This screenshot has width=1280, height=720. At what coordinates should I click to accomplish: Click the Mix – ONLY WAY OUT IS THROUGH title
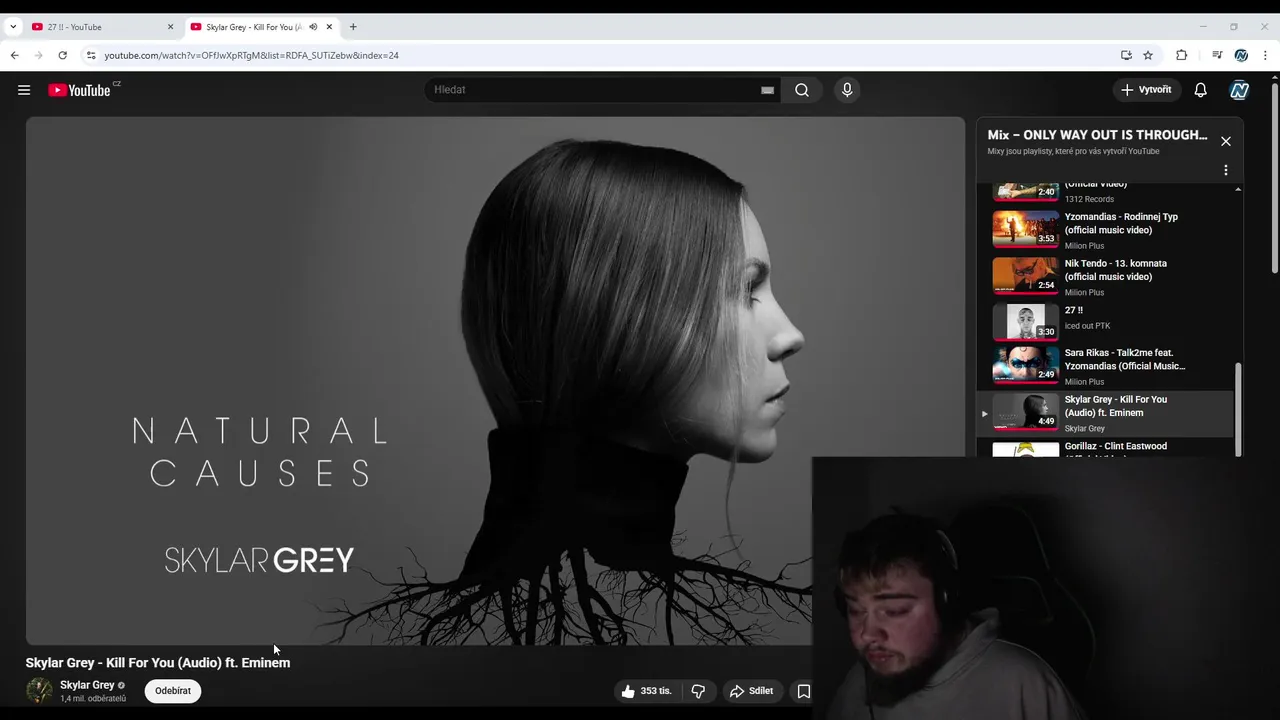1097,135
